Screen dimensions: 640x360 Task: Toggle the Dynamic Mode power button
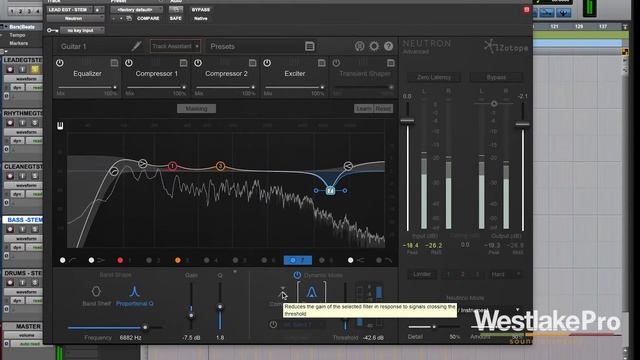pyautogui.click(x=297, y=276)
